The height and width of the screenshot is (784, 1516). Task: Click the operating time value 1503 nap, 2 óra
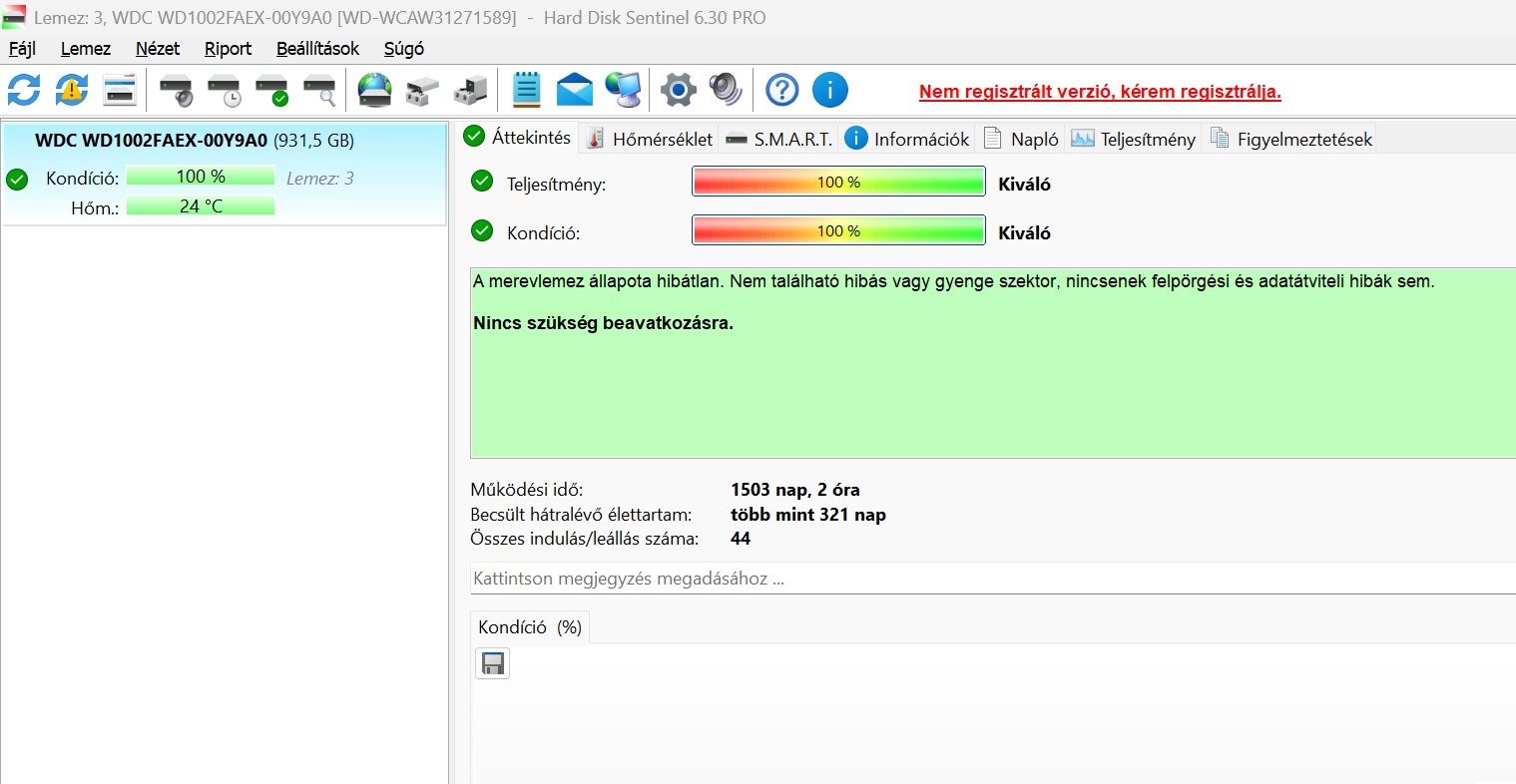[795, 490]
